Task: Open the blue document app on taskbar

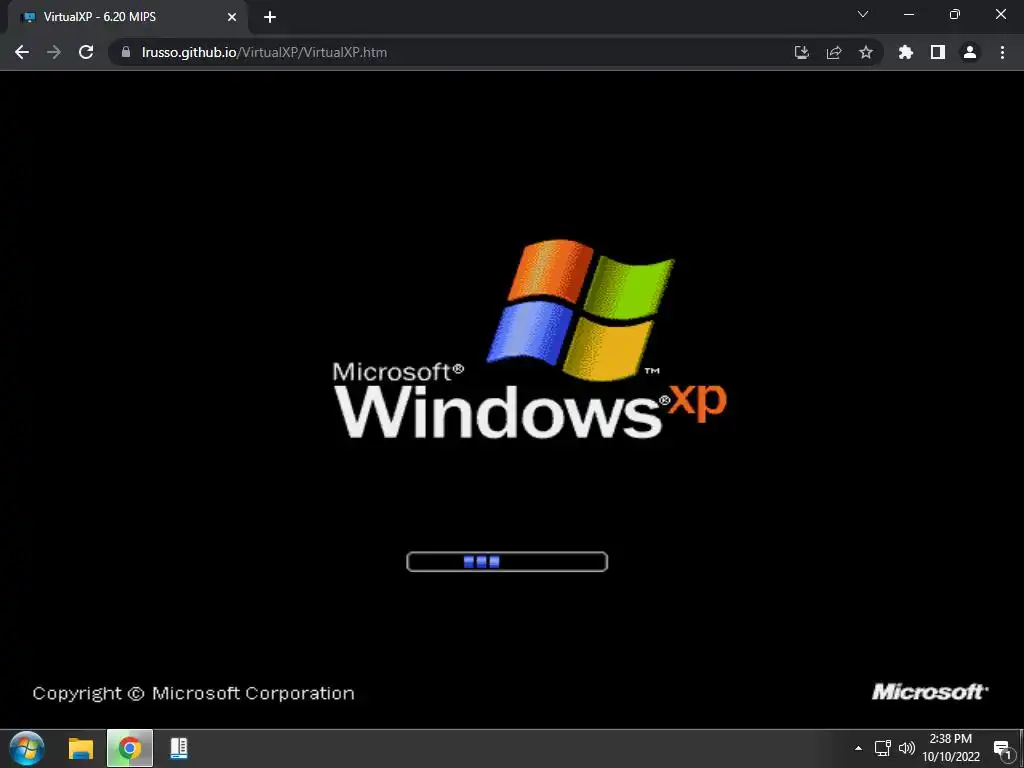Action: pyautogui.click(x=178, y=748)
